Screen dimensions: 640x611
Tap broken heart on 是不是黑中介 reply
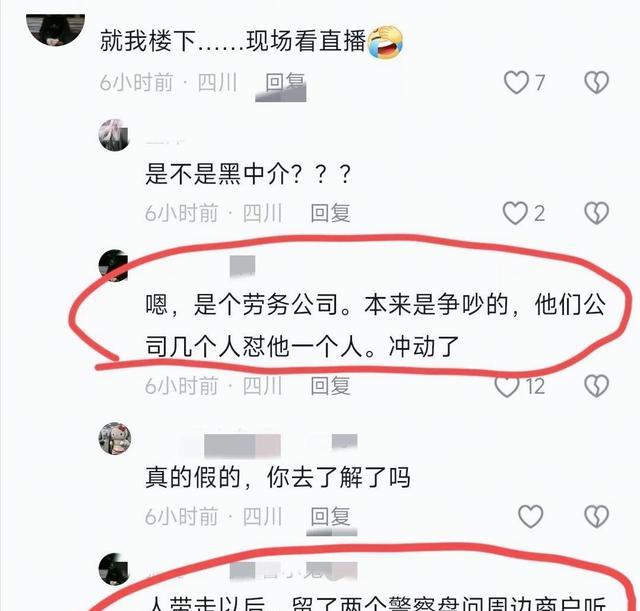596,213
